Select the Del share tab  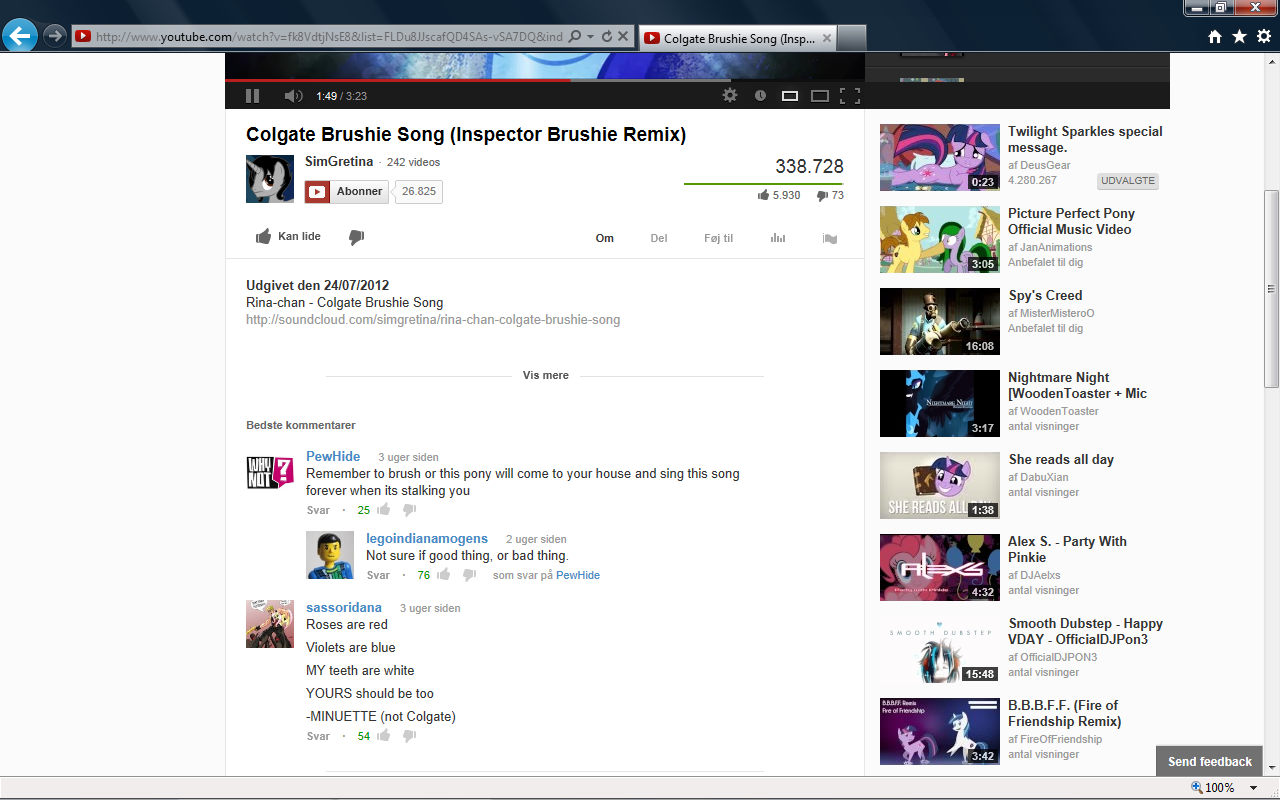(659, 238)
